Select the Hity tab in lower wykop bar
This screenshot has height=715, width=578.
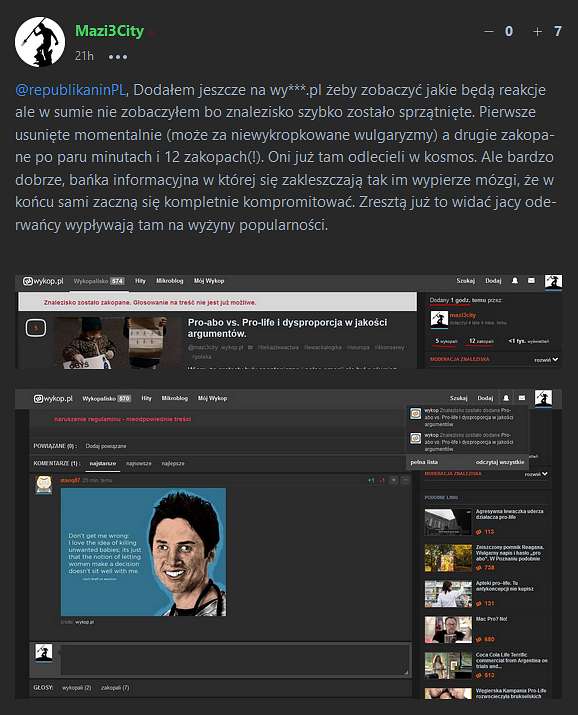(x=146, y=399)
